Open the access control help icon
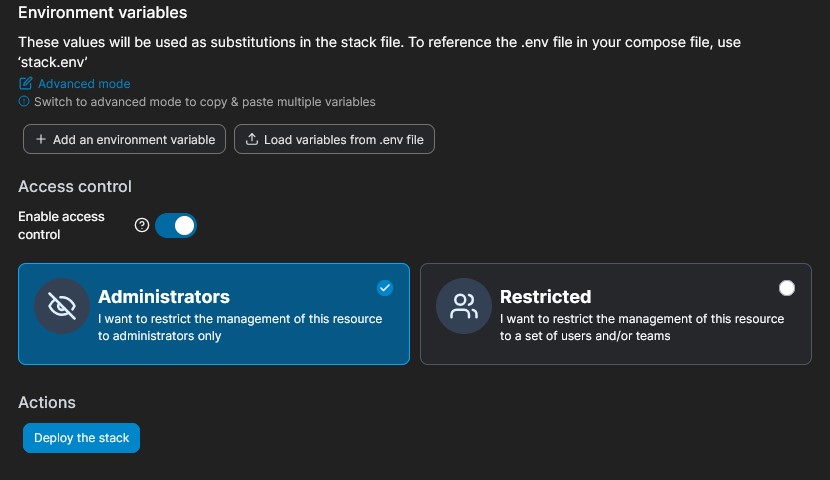Viewport: 830px width, 480px height. coord(142,225)
